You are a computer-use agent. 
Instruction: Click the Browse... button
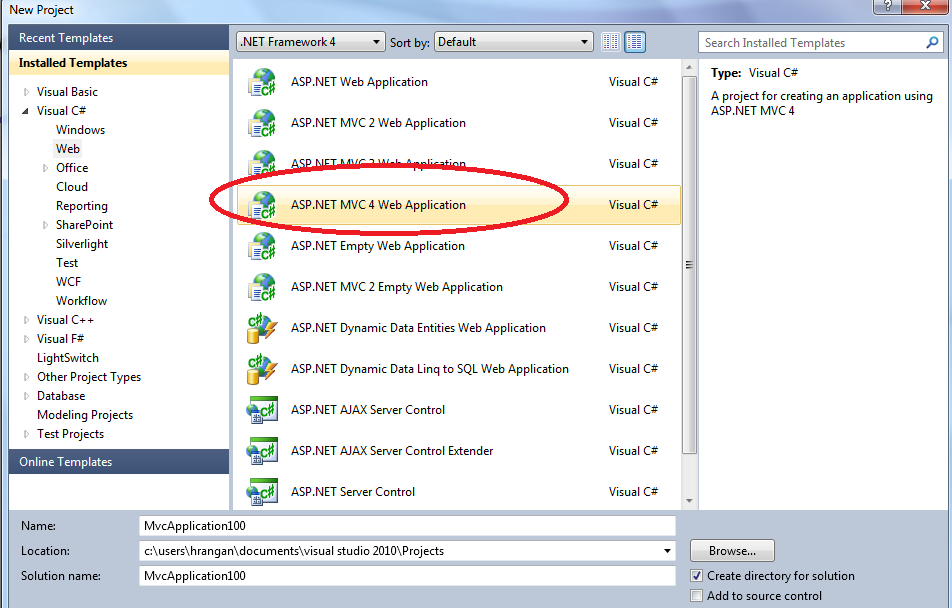pos(732,551)
